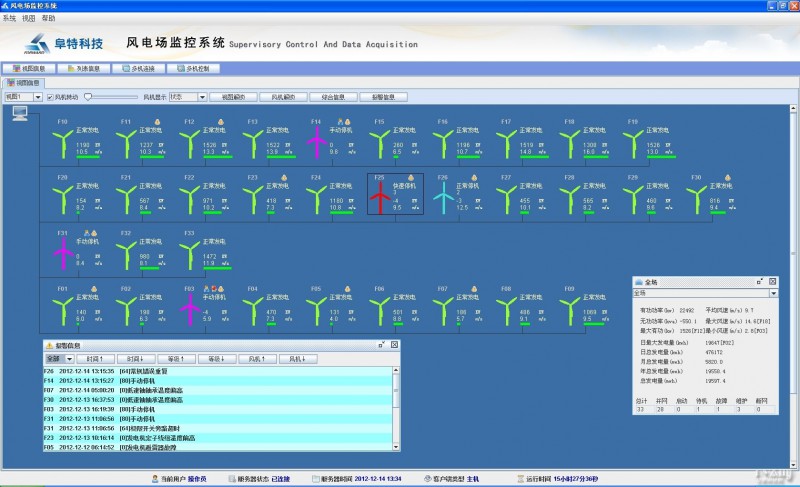The image size is (800, 487).
Task: Select the red F25 faulted turbine
Action: [x=380, y=198]
